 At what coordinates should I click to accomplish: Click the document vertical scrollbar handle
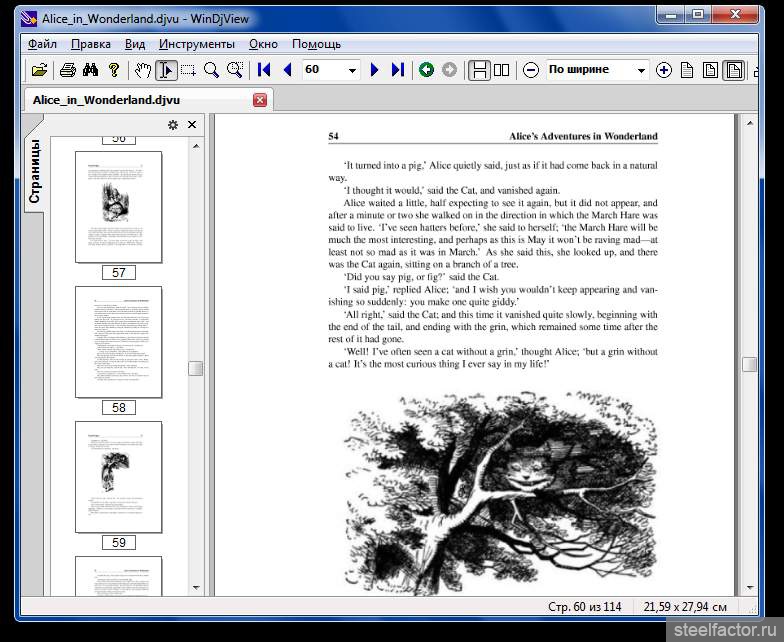(750, 364)
